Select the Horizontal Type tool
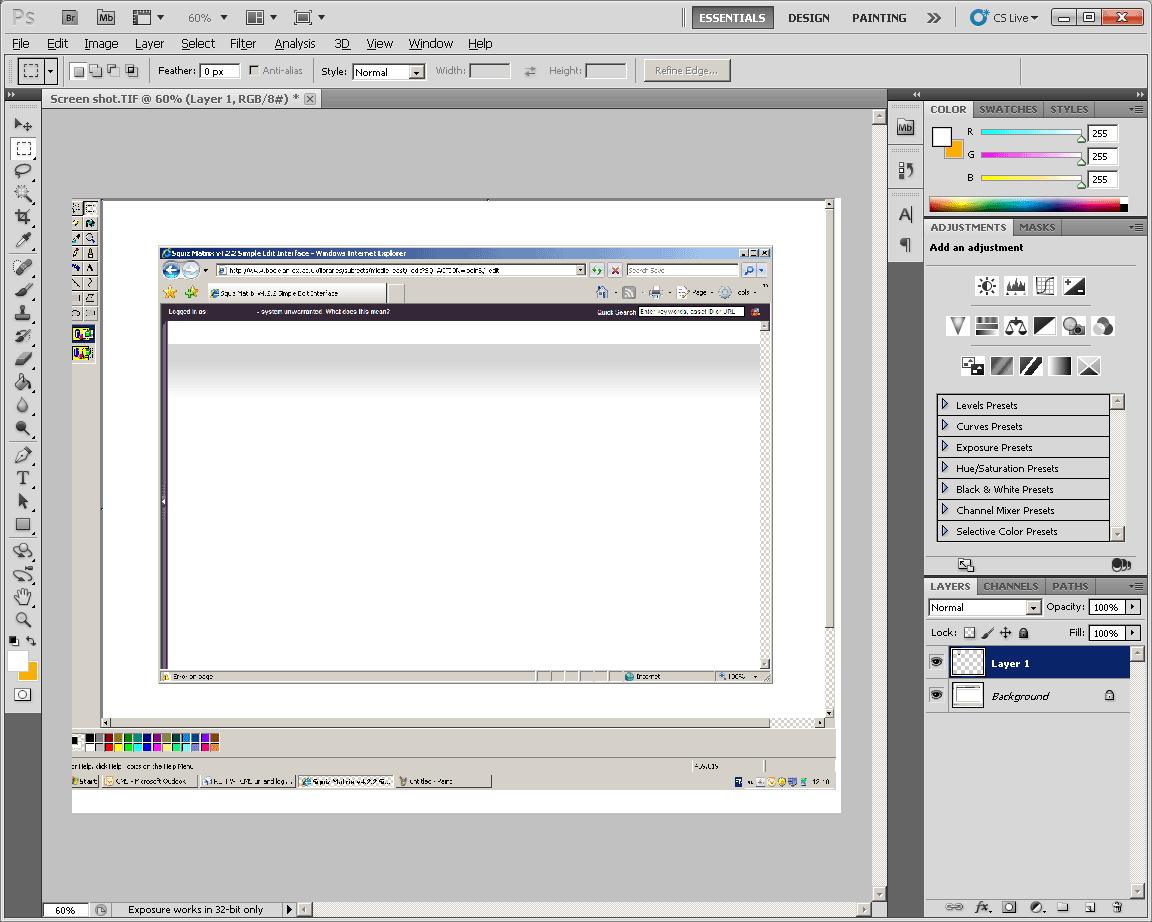 (x=23, y=478)
